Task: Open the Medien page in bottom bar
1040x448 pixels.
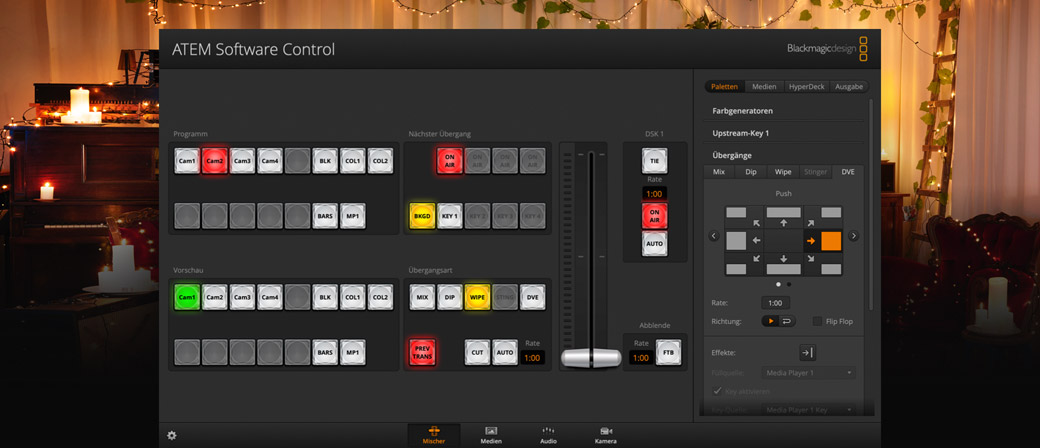Action: tap(491, 434)
